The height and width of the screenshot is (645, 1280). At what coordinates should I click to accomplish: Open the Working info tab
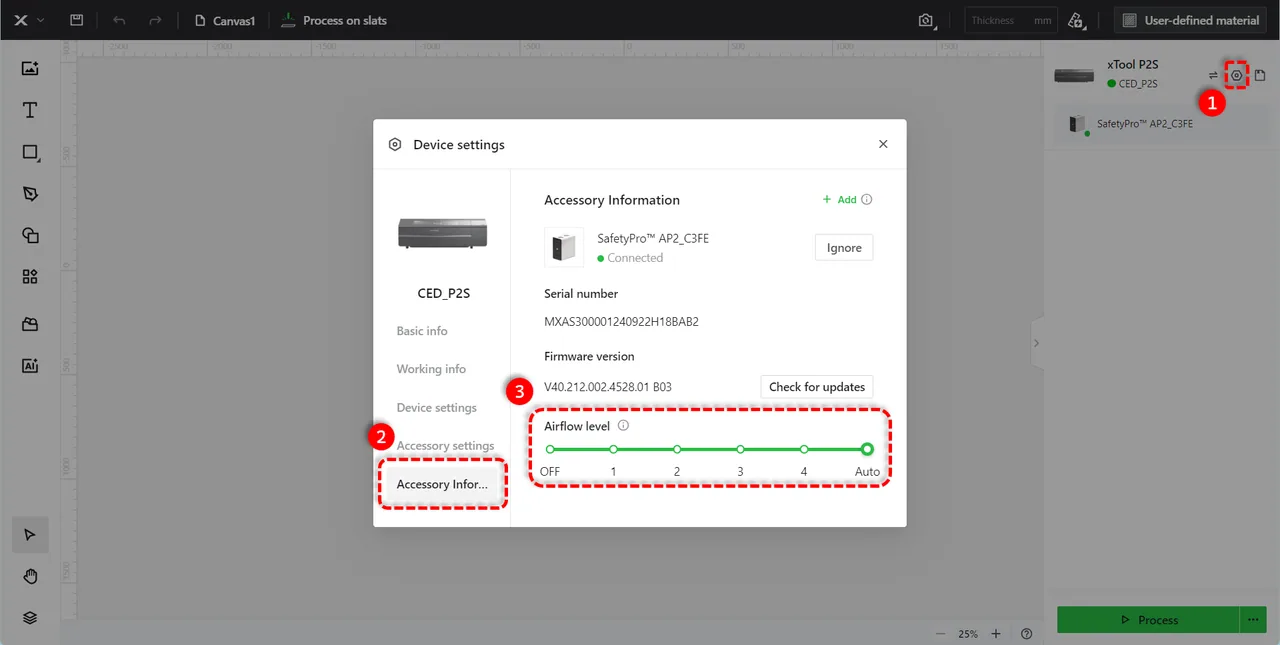point(431,369)
